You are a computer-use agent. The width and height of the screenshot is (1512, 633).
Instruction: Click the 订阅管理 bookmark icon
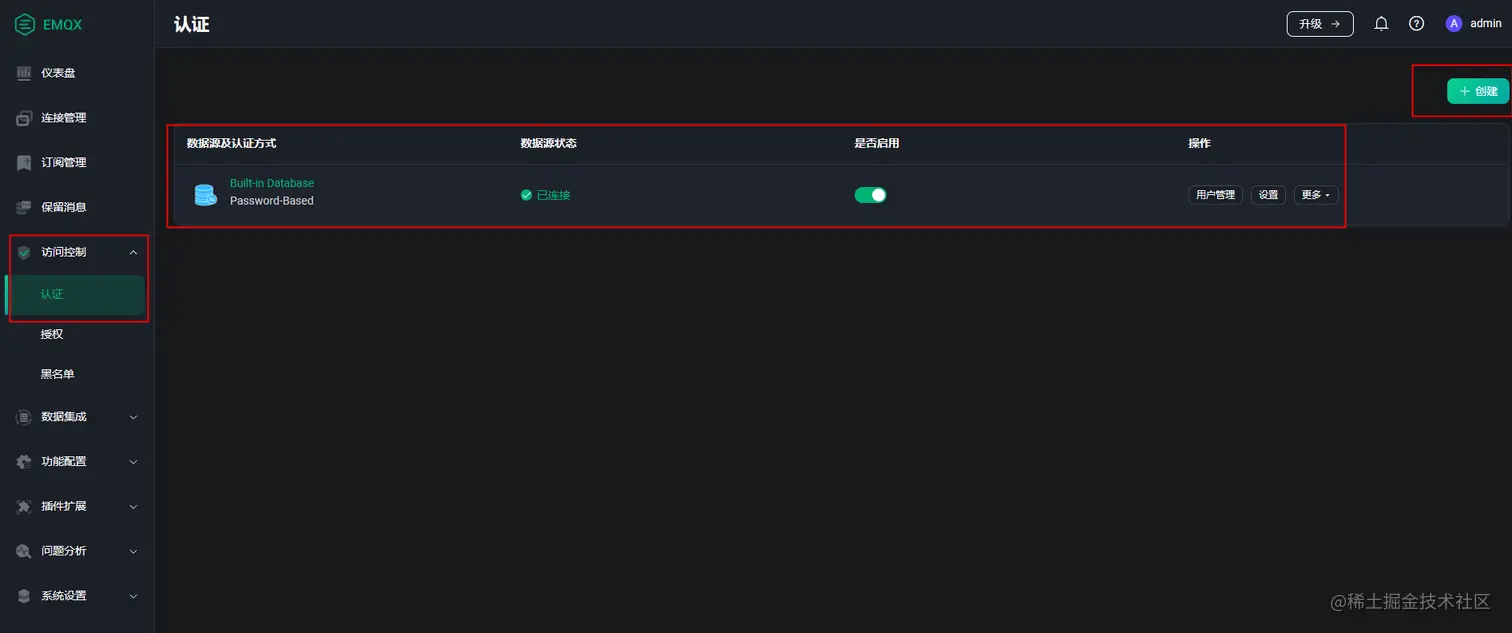[24, 163]
